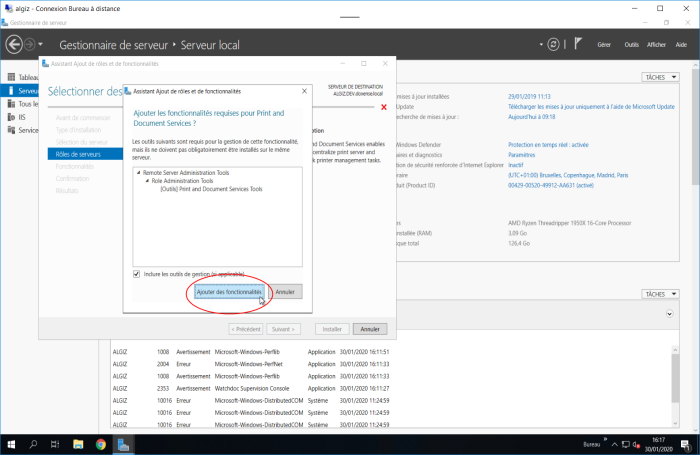Open the notifications flag icon
Screen dimensions: 700x455
pyautogui.click(x=577, y=45)
